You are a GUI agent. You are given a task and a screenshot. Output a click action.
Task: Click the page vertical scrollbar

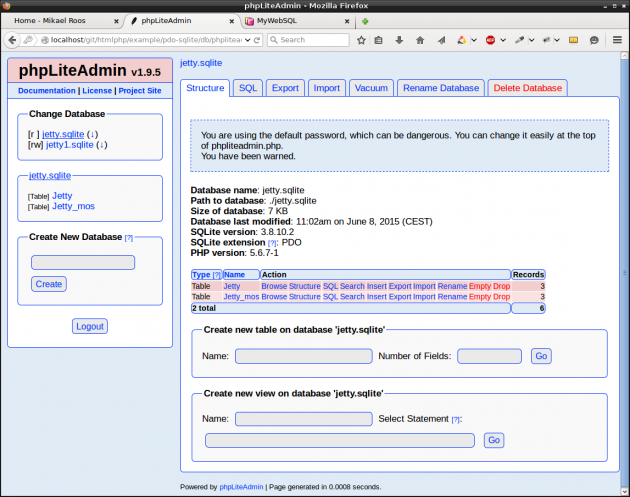pos(625,273)
